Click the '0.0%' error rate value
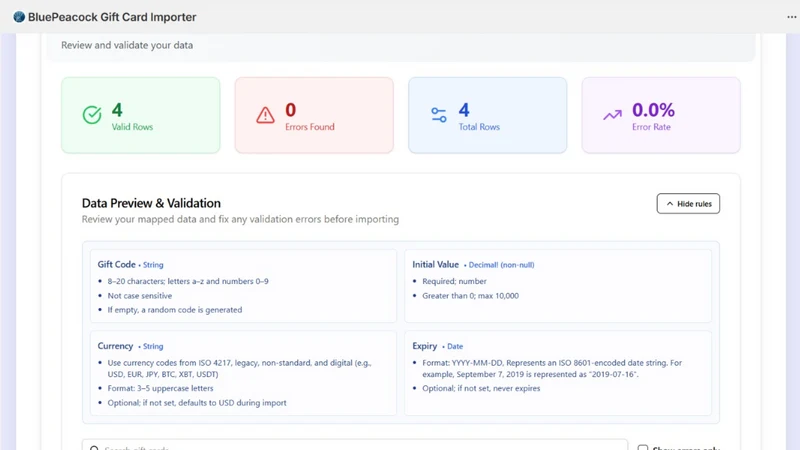 tap(653, 110)
